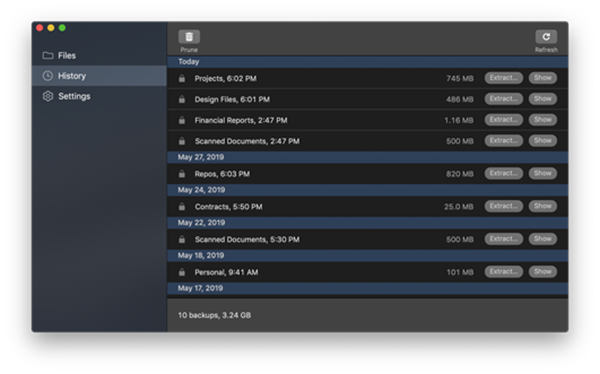The width and height of the screenshot is (600, 374).
Task: Click lock icon beside Financial Reports
Action: pos(182,120)
